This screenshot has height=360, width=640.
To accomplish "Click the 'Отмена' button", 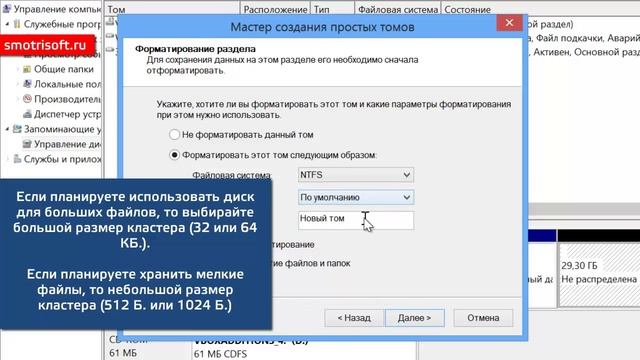I will coord(483,318).
